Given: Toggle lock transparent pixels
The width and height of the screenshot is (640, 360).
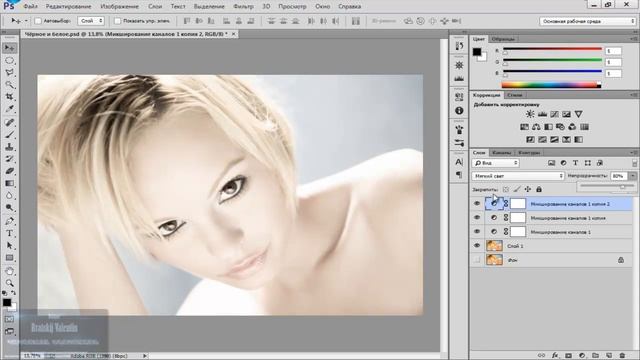Looking at the screenshot, I should [x=506, y=189].
